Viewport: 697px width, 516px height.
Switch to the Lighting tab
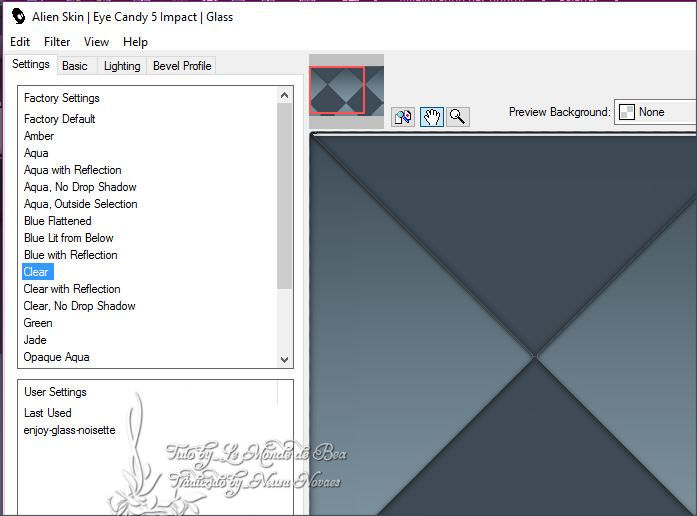point(122,66)
